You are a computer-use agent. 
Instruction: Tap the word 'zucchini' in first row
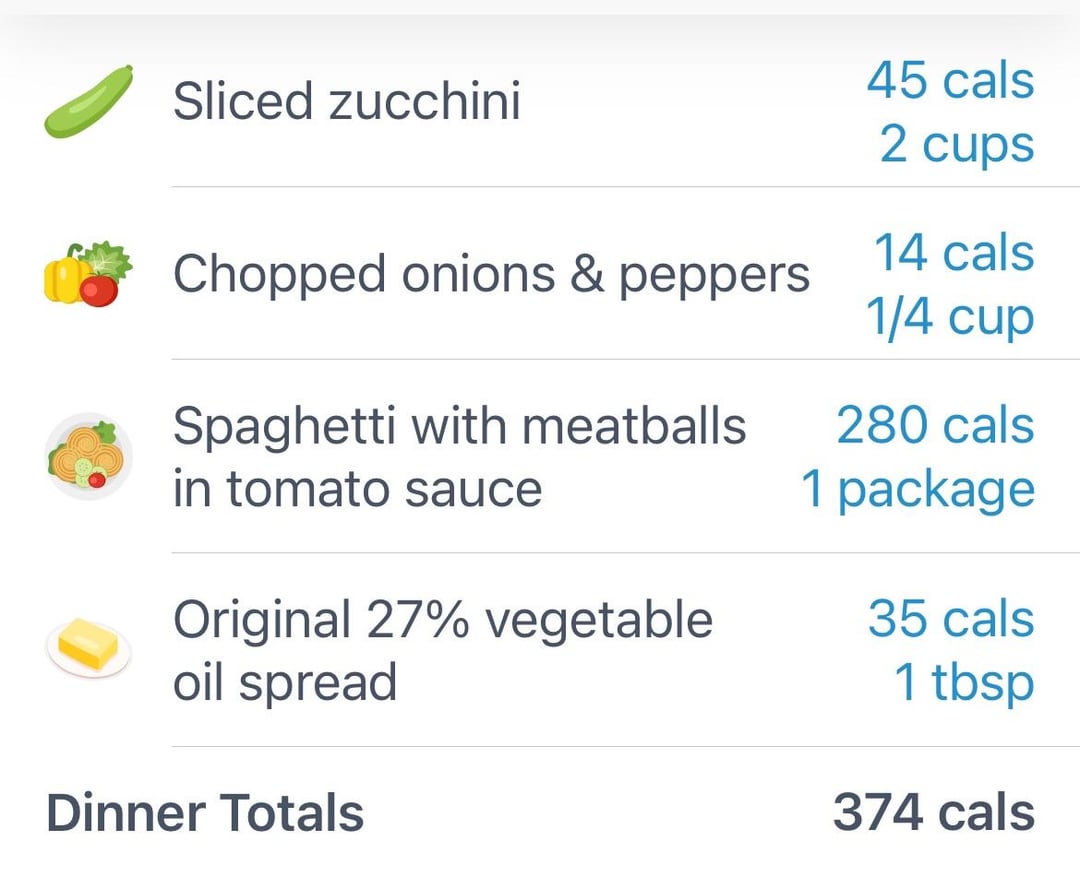pyautogui.click(x=424, y=101)
